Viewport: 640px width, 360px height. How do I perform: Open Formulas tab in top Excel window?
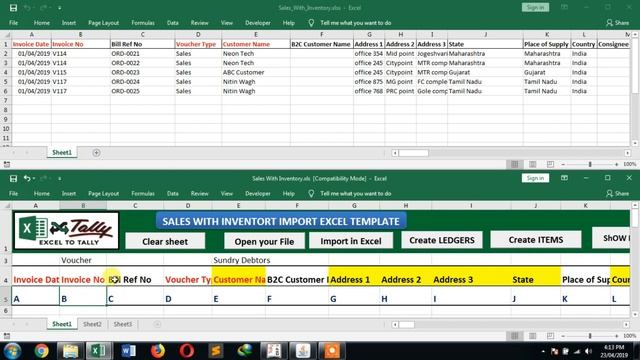click(143, 23)
